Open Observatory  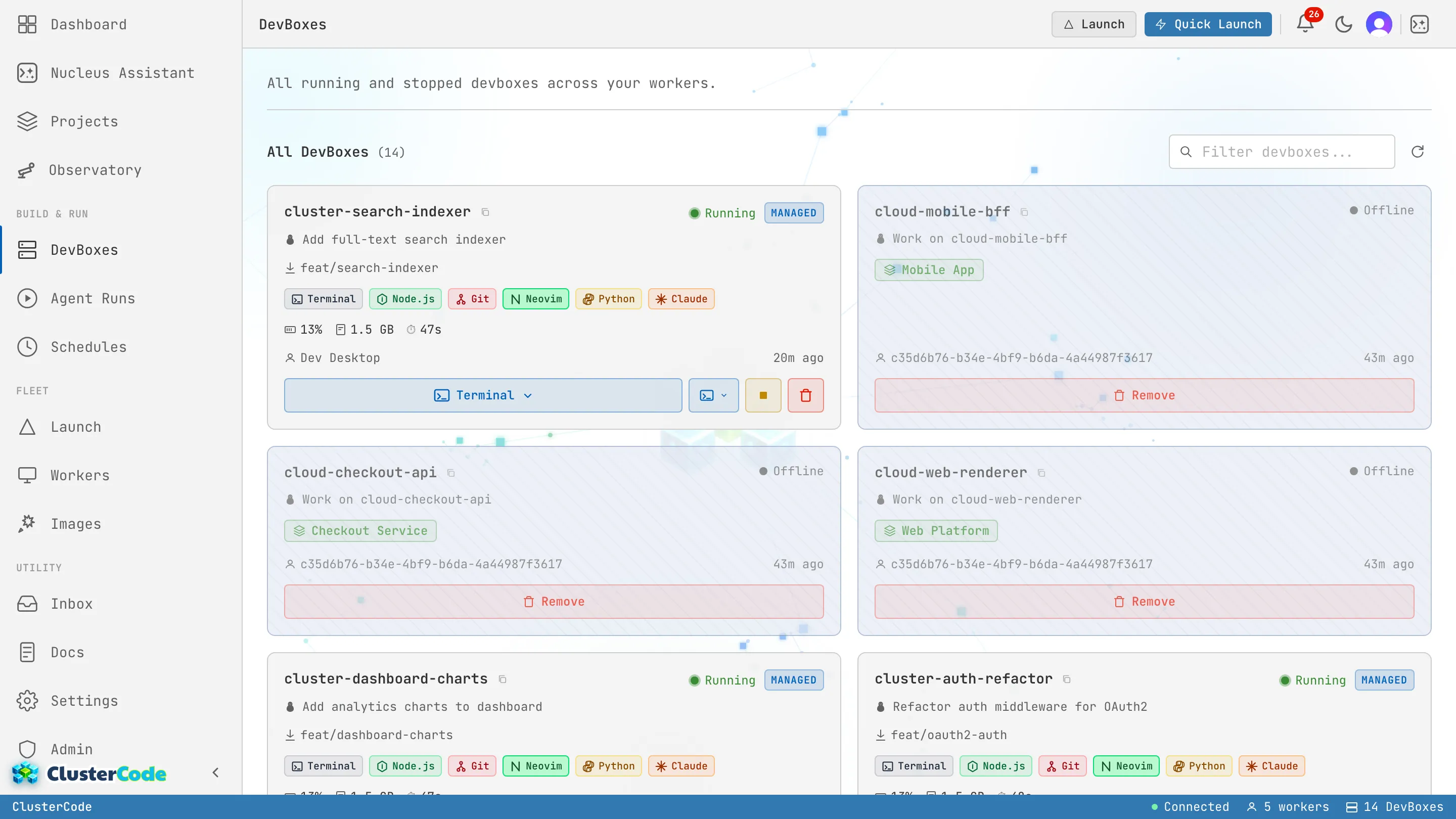point(121,170)
